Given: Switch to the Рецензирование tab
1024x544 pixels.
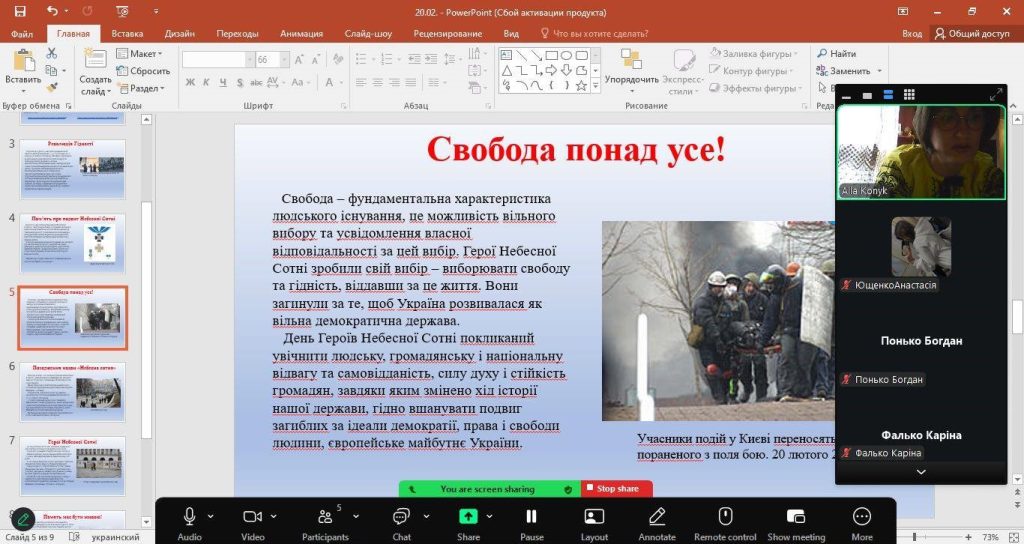Looking at the screenshot, I should coord(447,33).
